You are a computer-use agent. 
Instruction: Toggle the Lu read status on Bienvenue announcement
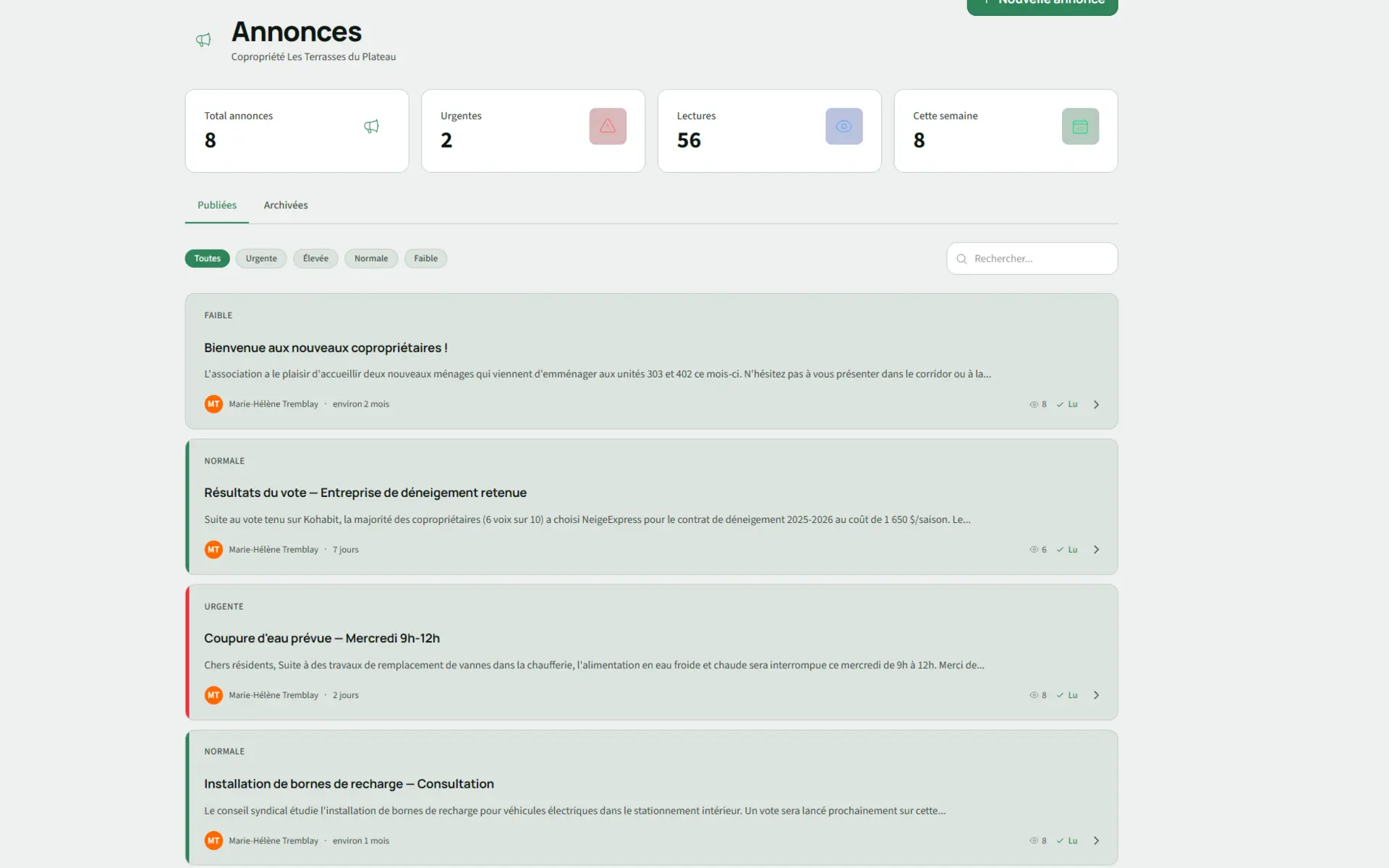tap(1068, 404)
